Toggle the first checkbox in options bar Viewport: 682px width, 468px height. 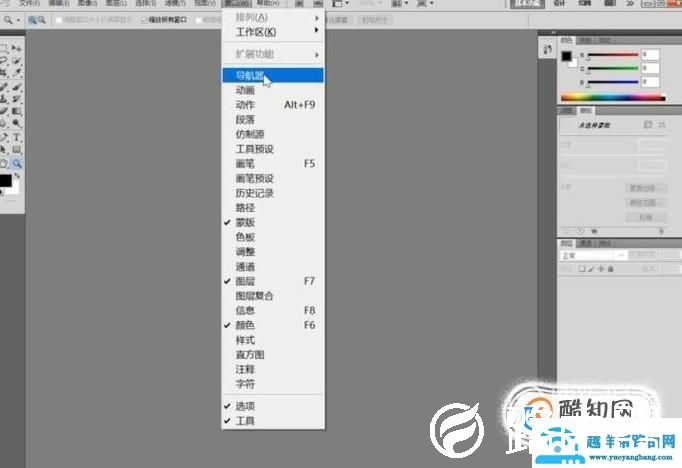(59, 20)
